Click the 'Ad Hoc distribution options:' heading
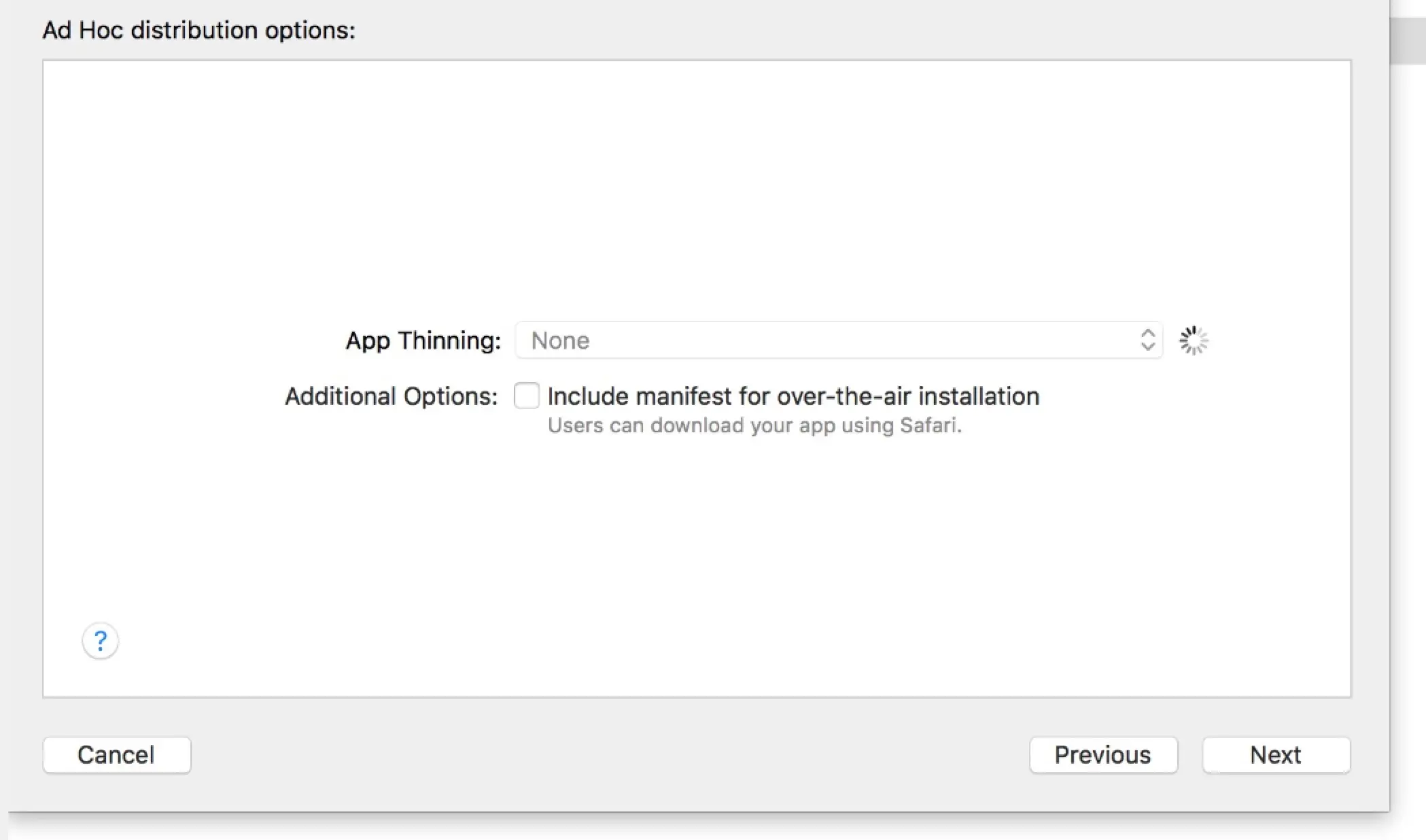Image resolution: width=1426 pixels, height=840 pixels. (x=198, y=31)
